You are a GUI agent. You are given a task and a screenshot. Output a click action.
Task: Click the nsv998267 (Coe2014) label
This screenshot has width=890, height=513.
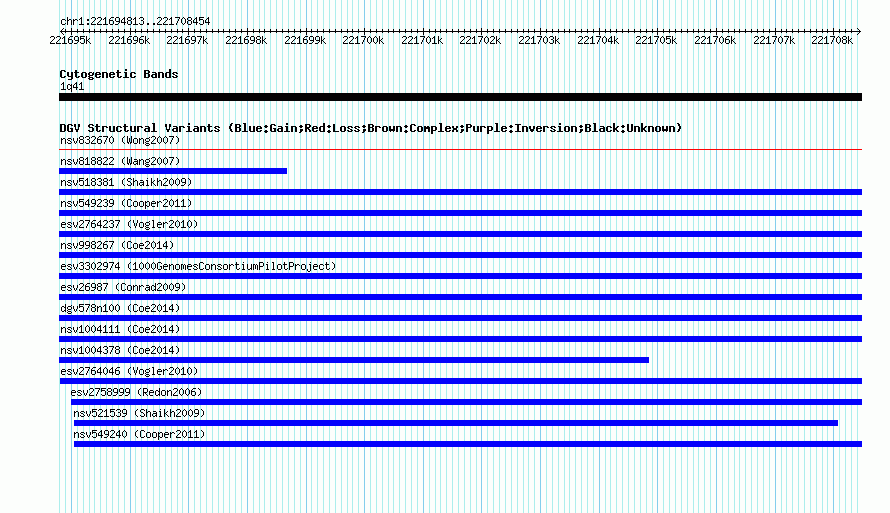coord(117,245)
